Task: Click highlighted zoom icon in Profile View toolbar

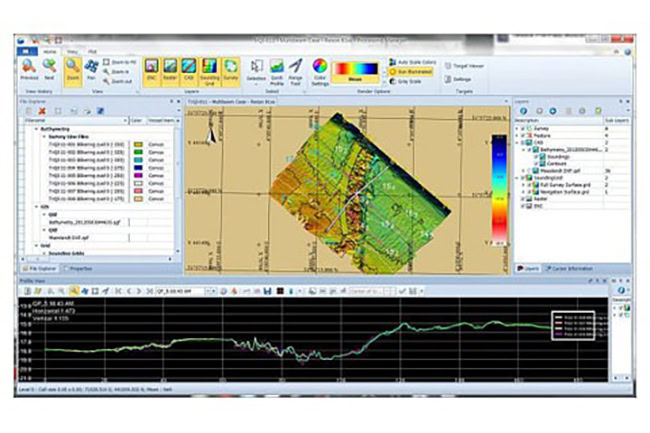Action: tap(74, 291)
